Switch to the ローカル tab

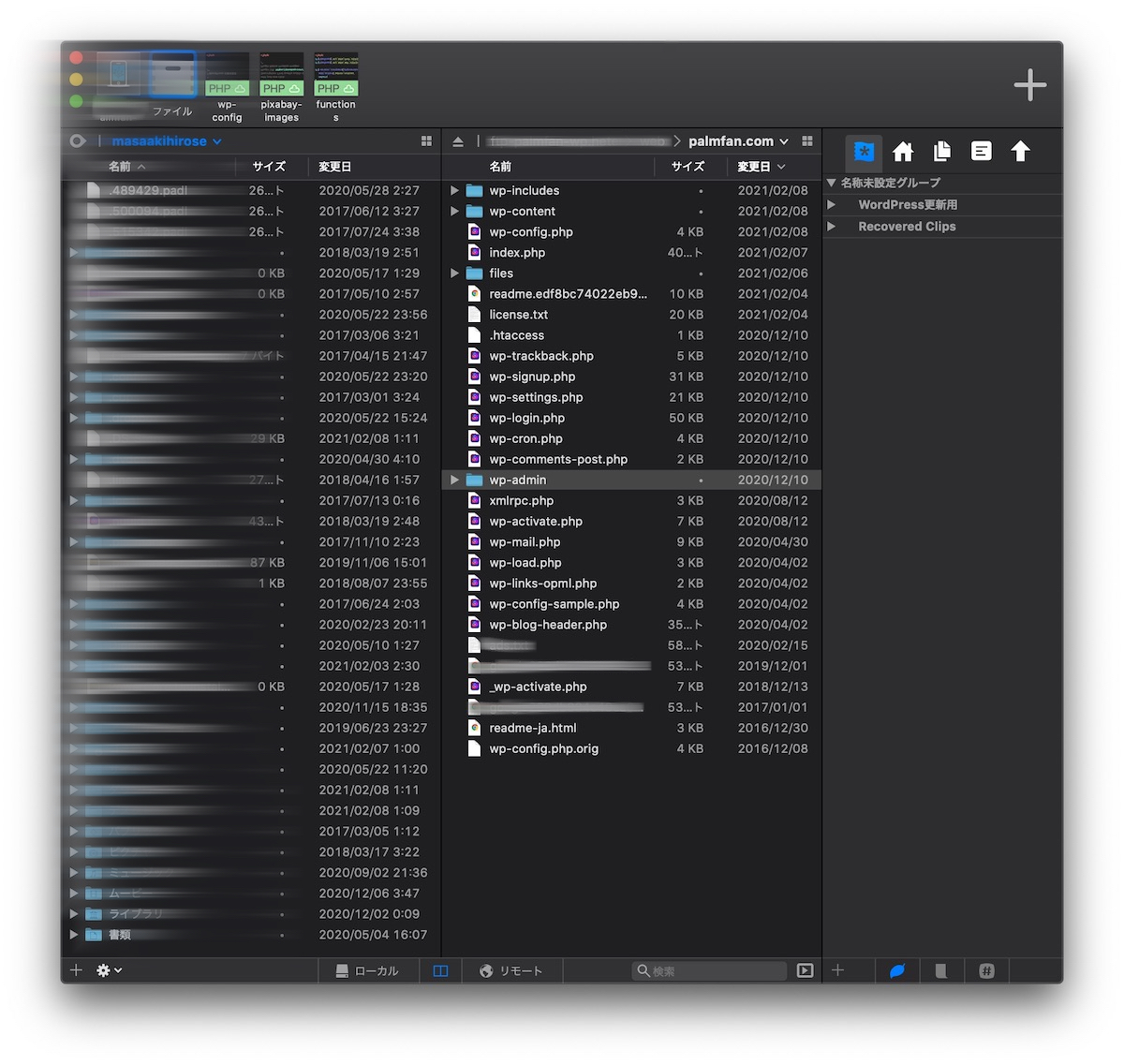coord(367,971)
